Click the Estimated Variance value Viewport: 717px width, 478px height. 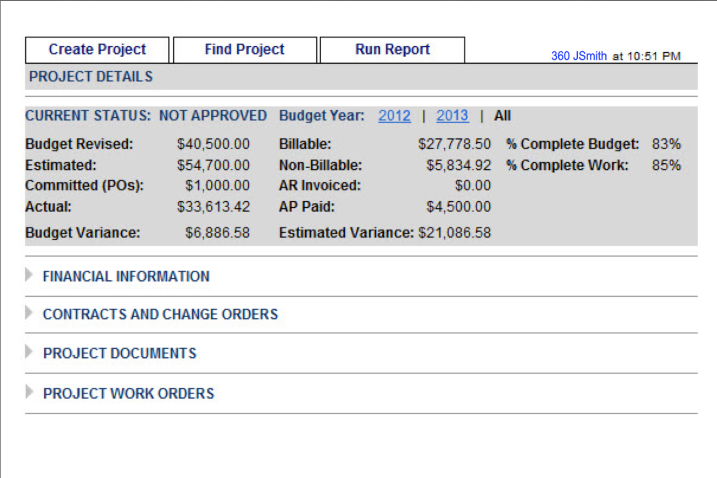pyautogui.click(x=455, y=232)
